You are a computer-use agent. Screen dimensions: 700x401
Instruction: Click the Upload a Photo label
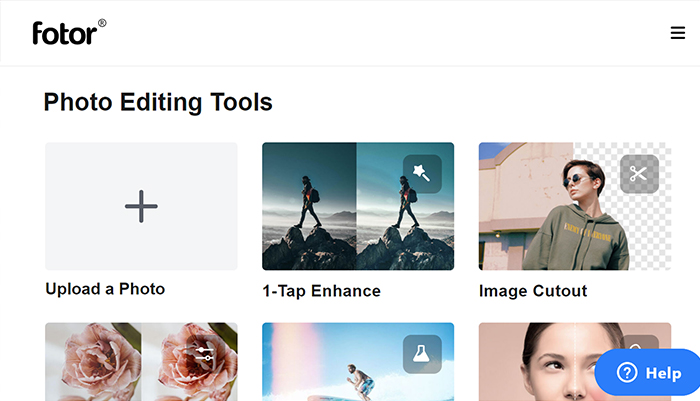(x=105, y=289)
